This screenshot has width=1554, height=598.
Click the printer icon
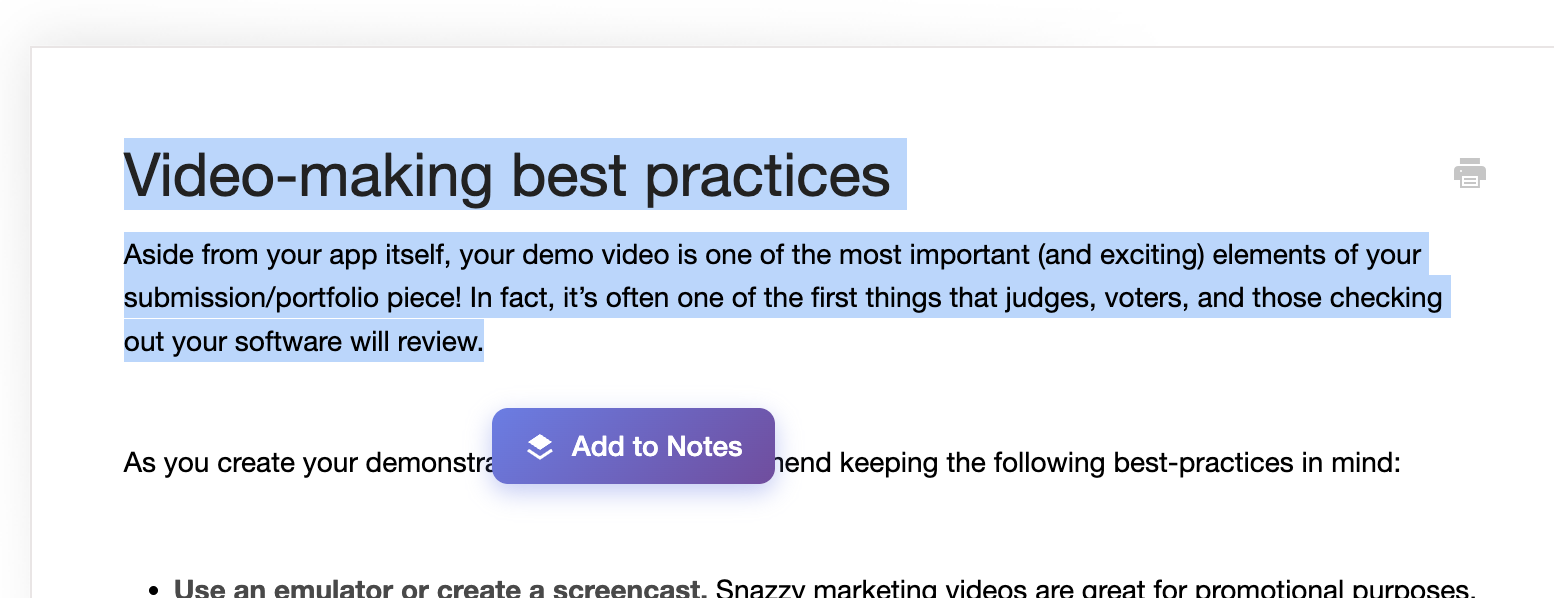pyautogui.click(x=1469, y=173)
